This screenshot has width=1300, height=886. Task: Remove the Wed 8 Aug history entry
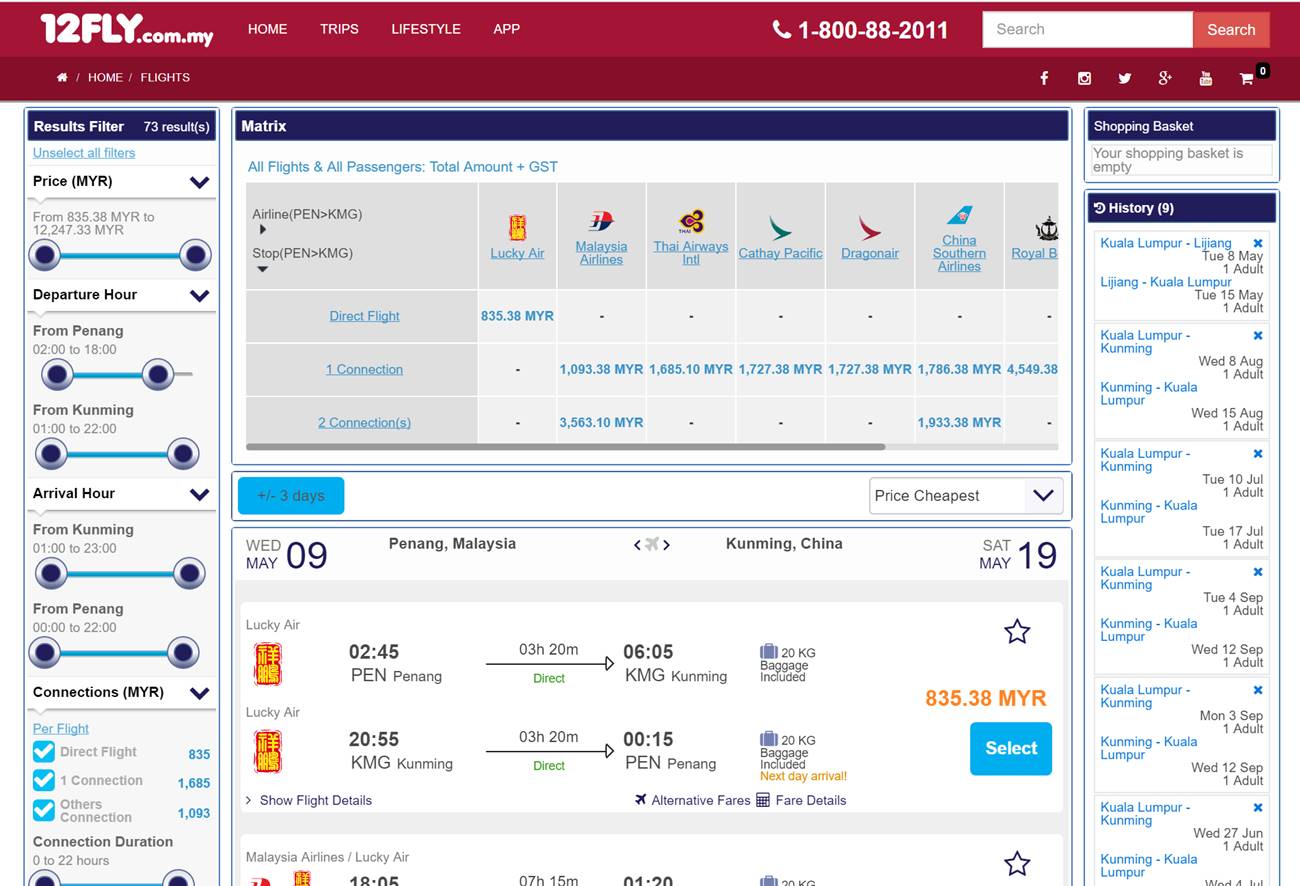pos(1258,335)
